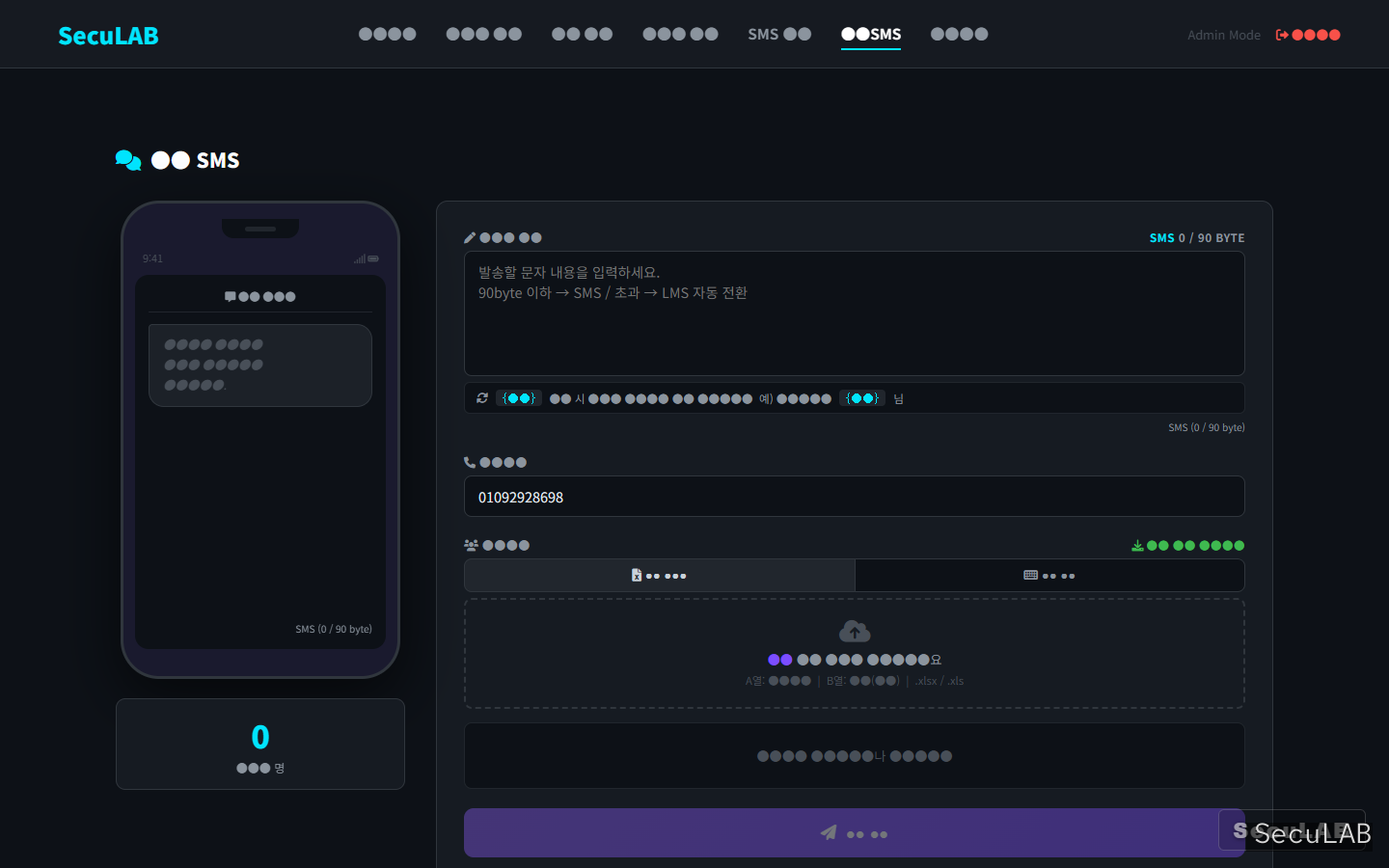The width and height of the screenshot is (1389, 868).
Task: Click the refresh arrows icon in variable hint bar
Action: (482, 397)
